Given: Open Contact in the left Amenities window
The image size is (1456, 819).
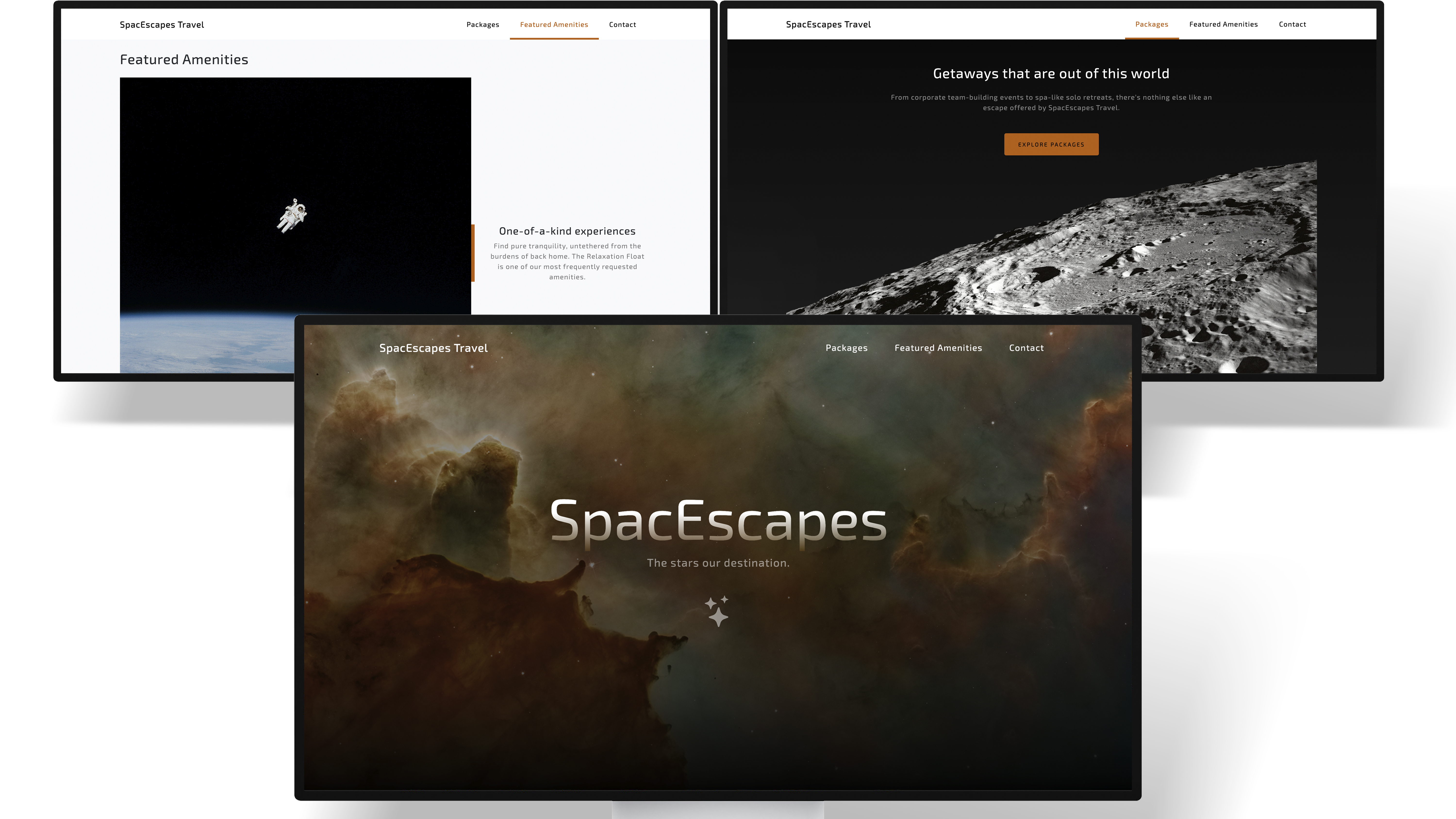Looking at the screenshot, I should pyautogui.click(x=622, y=24).
